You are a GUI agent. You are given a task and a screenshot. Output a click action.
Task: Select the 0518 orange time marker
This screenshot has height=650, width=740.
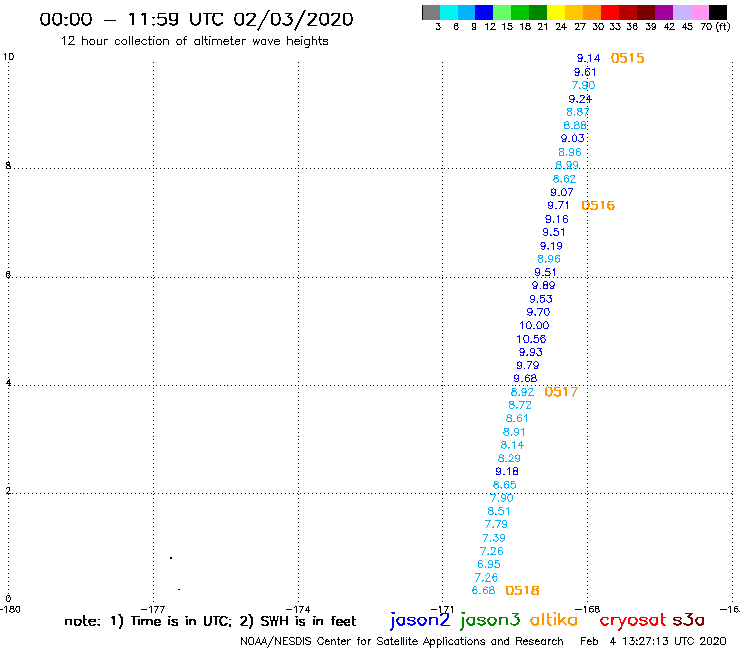[x=522, y=591]
